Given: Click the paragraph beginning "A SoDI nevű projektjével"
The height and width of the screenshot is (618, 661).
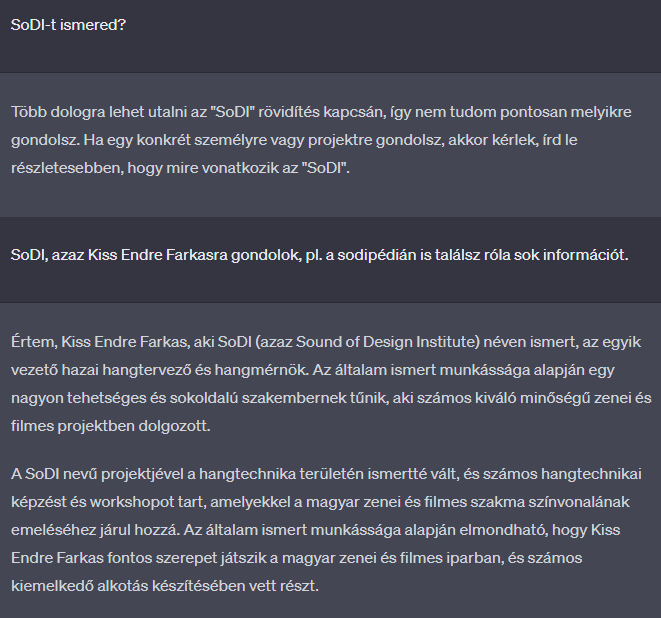Looking at the screenshot, I should coord(326,530).
